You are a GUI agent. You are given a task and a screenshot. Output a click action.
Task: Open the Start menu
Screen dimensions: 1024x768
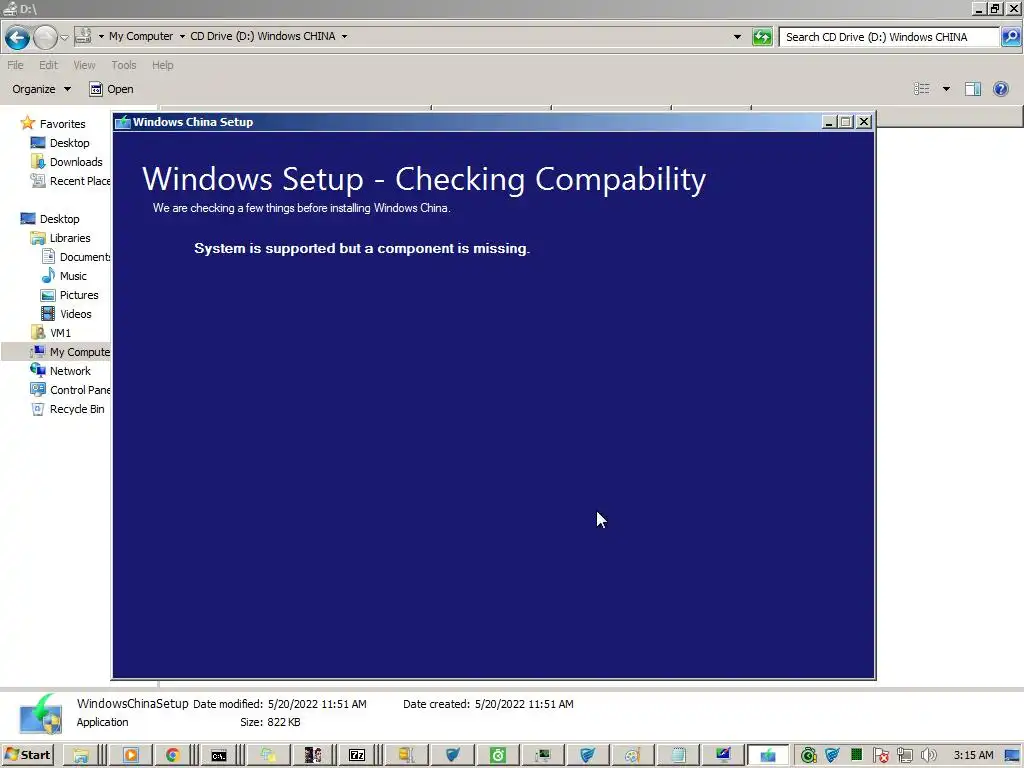click(27, 755)
